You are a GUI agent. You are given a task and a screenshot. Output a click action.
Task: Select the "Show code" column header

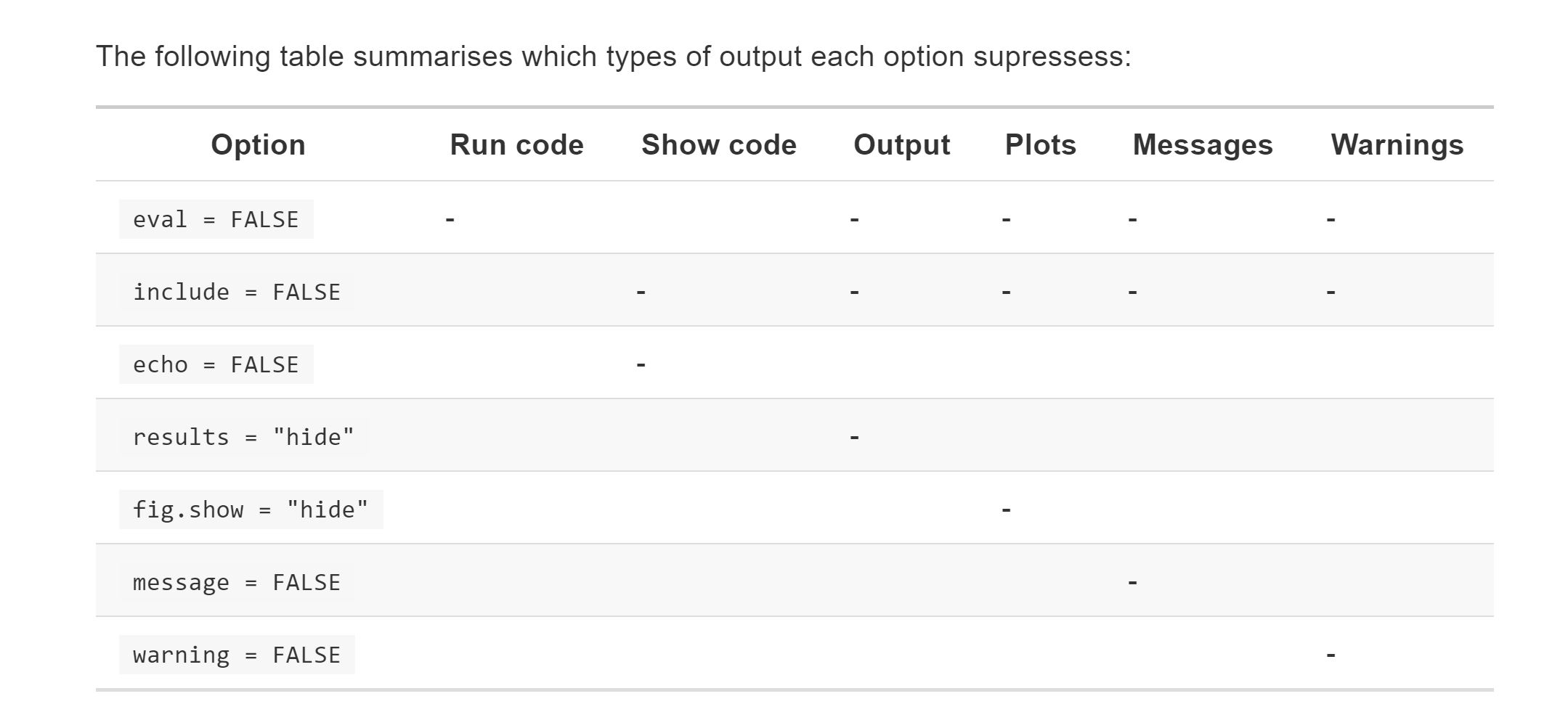tap(718, 145)
